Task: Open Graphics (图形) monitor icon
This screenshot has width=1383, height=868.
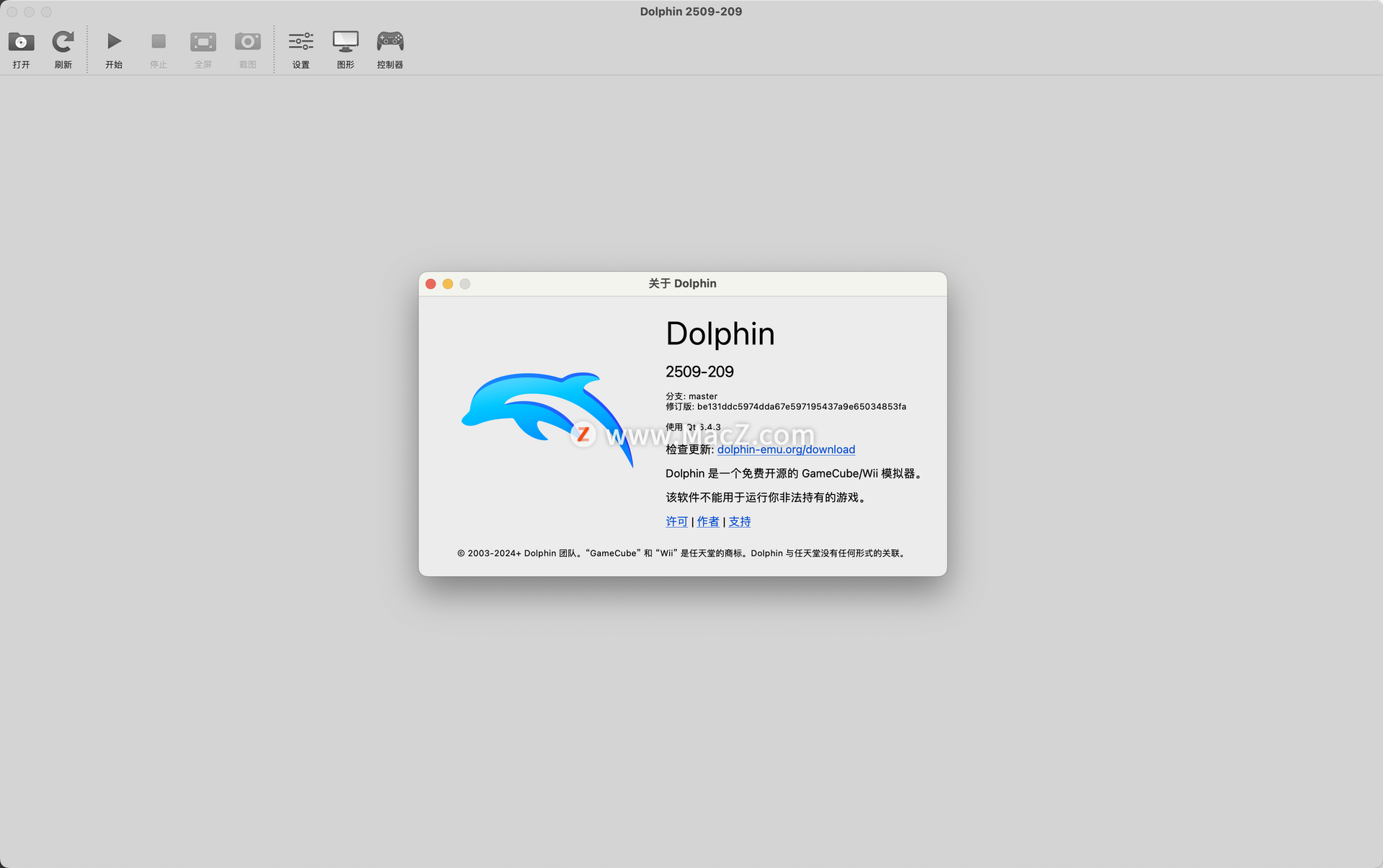Action: 346,42
